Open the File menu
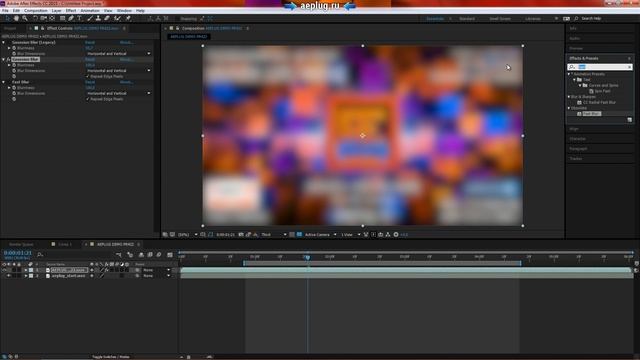The height and width of the screenshot is (360, 640). click(5, 11)
